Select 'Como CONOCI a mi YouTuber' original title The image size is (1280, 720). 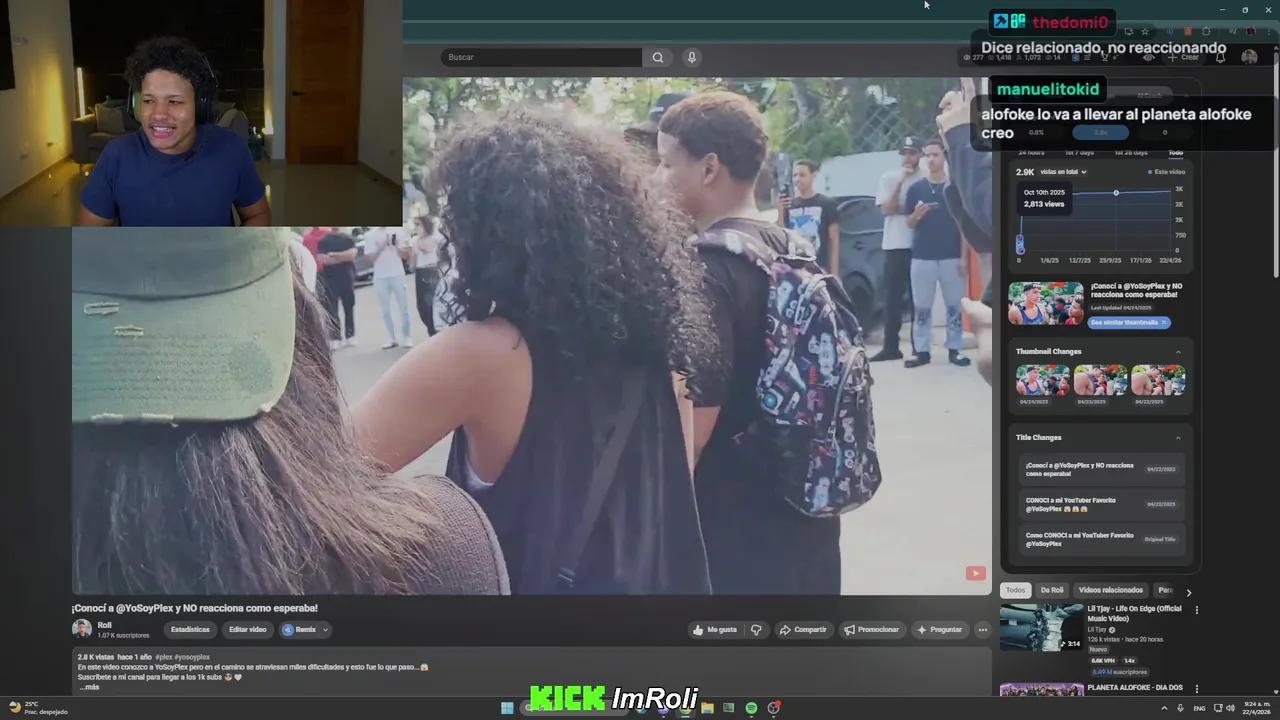click(1101, 539)
